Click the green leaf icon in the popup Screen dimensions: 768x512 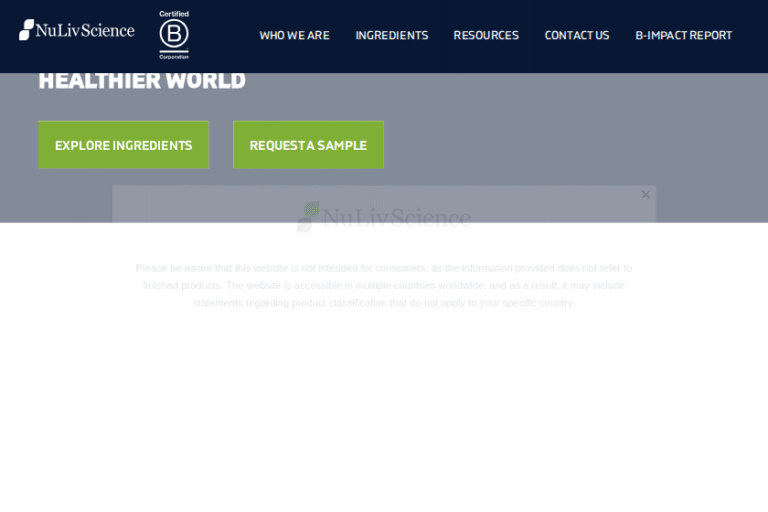point(309,216)
